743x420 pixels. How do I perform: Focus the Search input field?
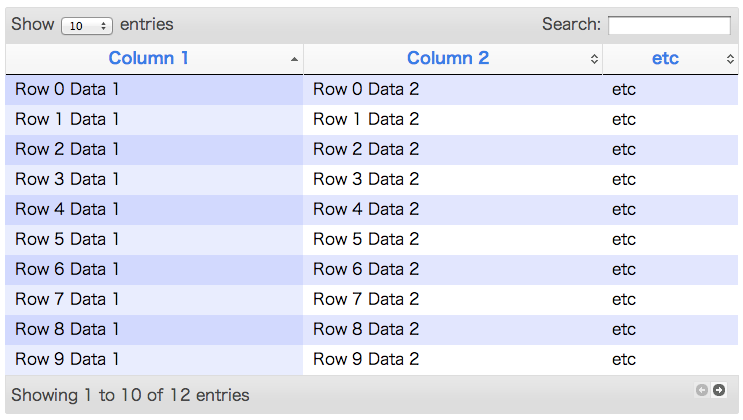(x=669, y=25)
